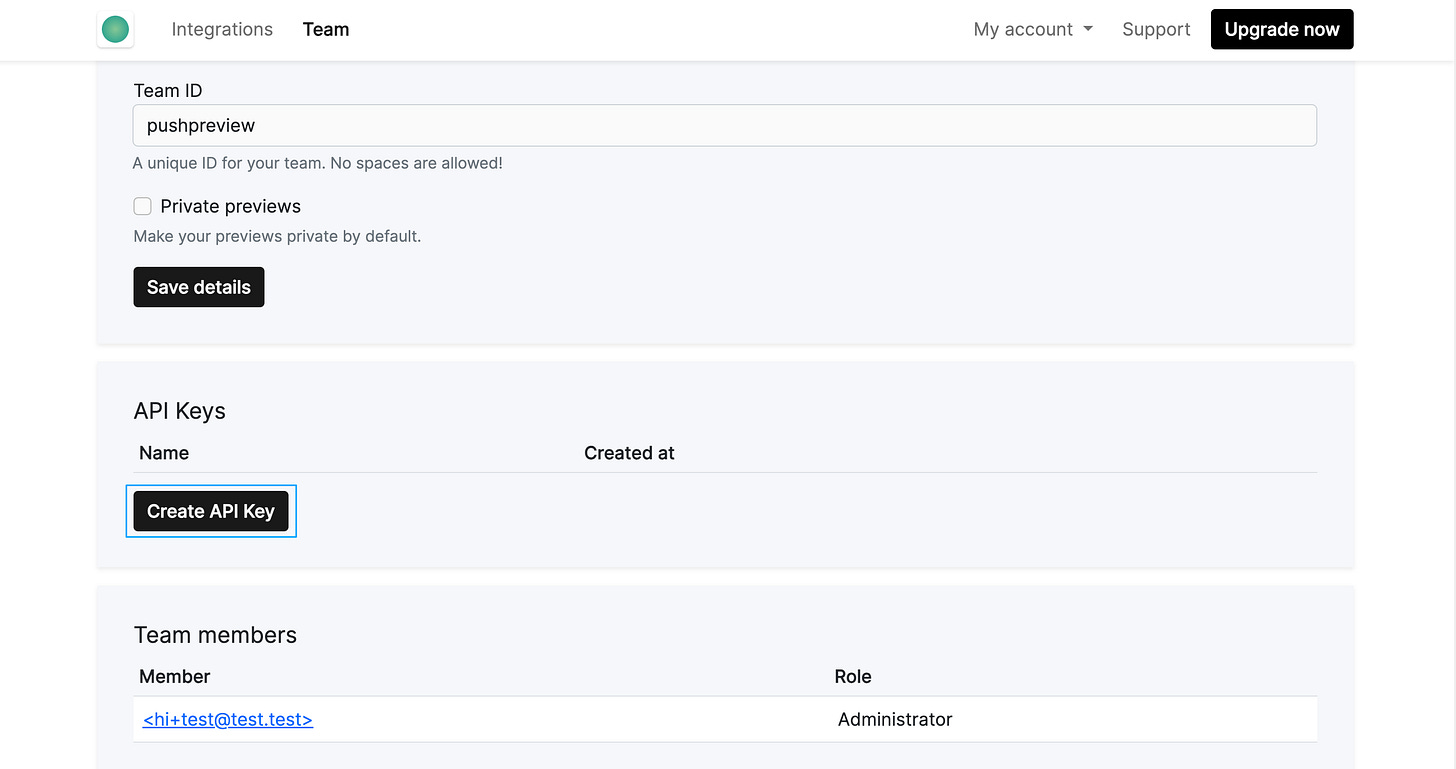The image size is (1456, 769).
Task: Click the Name column header
Action: [164, 453]
